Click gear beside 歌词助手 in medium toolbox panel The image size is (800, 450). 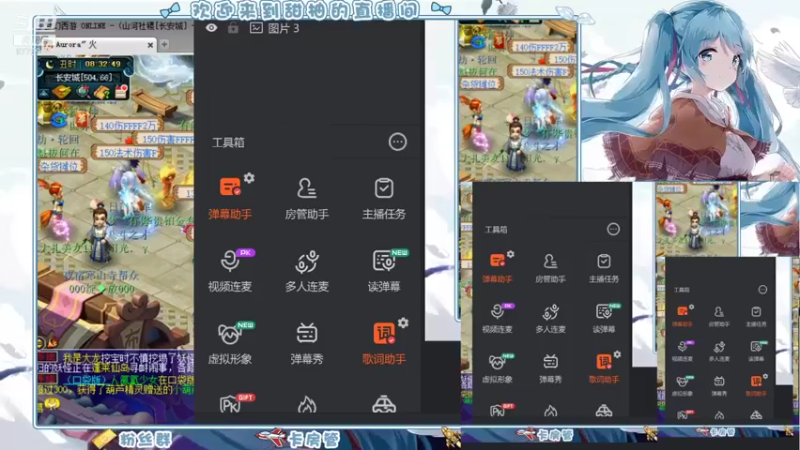(x=617, y=354)
